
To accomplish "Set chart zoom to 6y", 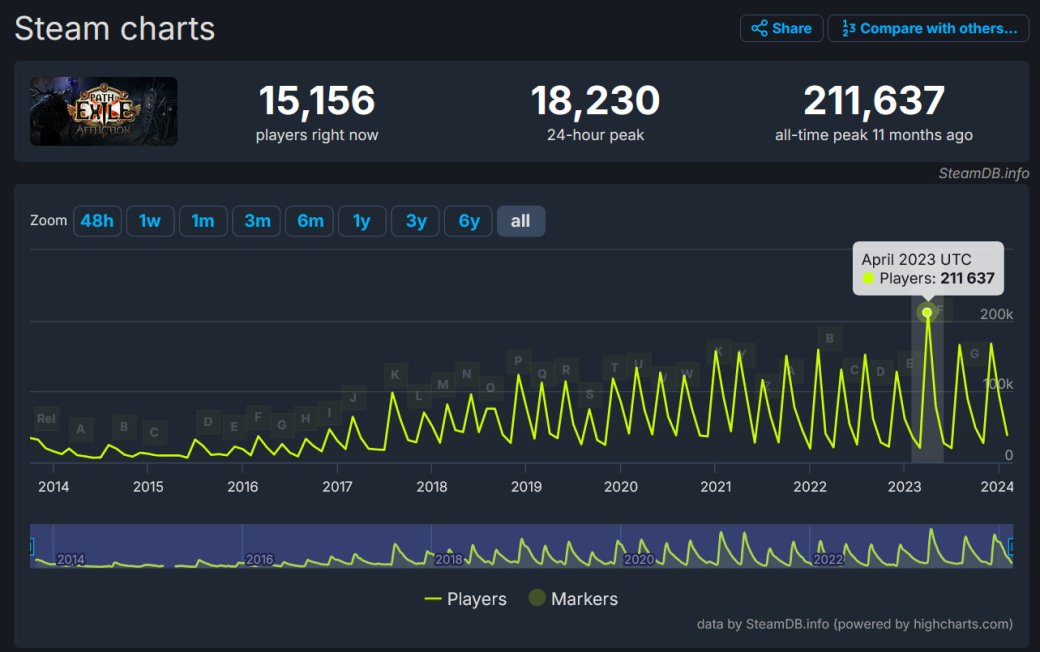I will click(x=468, y=221).
